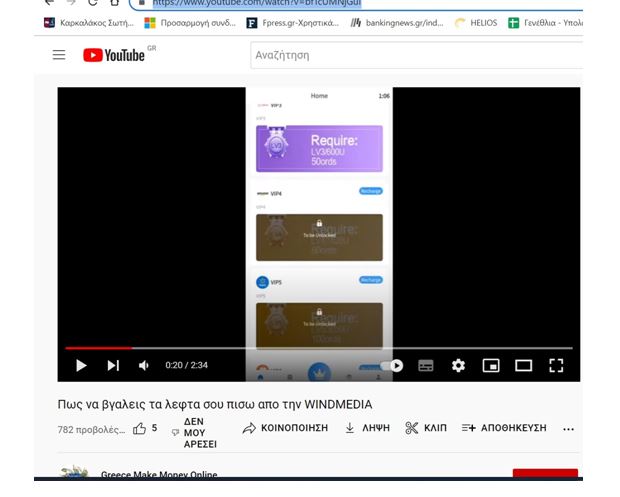Image resolution: width=620 pixels, height=497 pixels.
Task: Toggle subtitles/closed captions
Action: pos(425,366)
